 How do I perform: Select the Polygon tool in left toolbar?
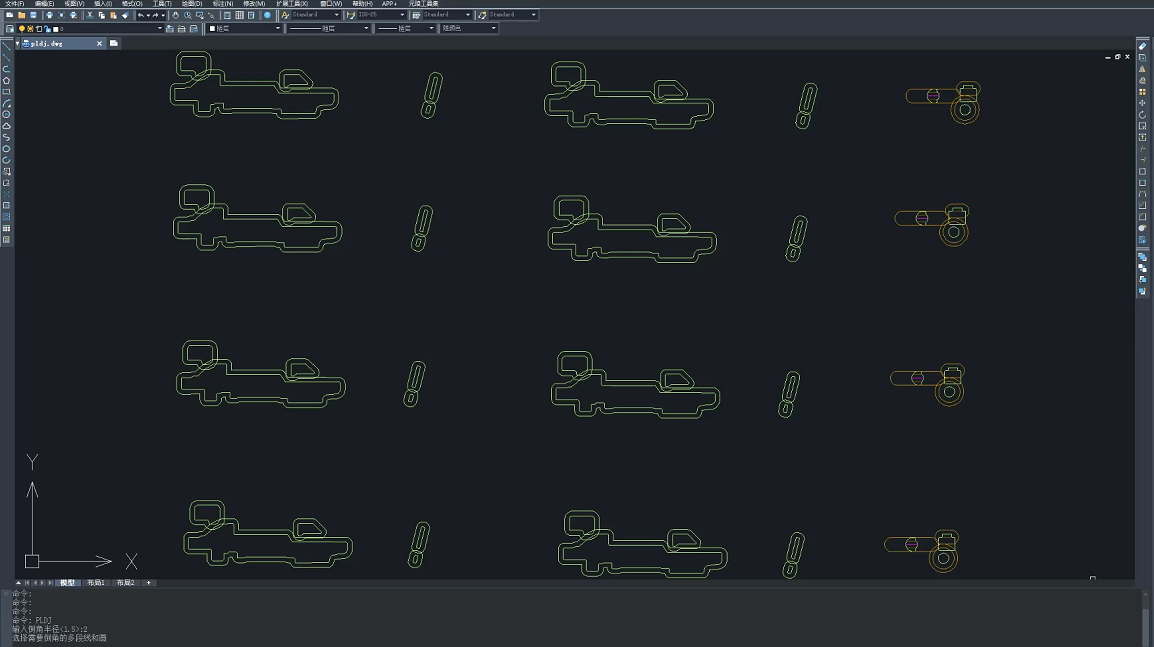click(7, 80)
